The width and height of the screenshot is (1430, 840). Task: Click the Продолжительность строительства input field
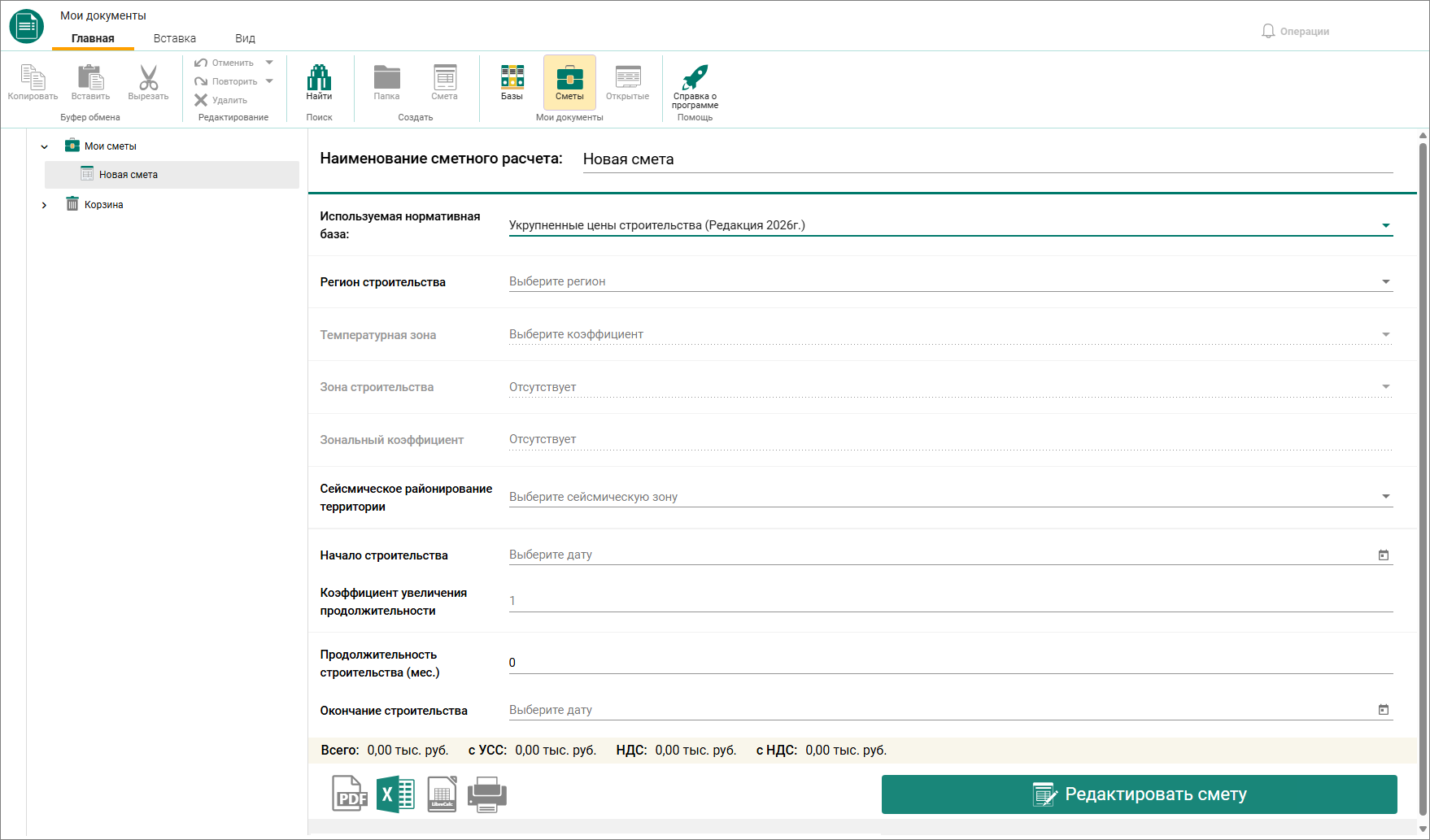951,663
